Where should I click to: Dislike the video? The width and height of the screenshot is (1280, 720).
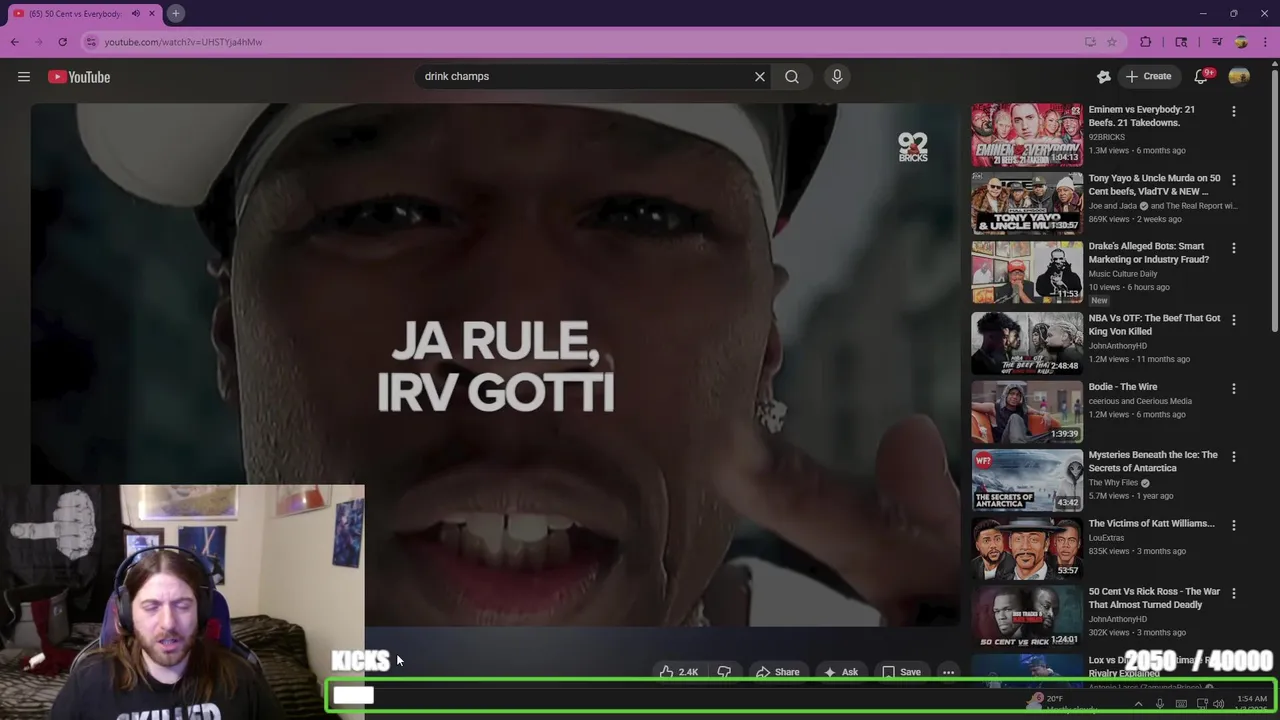725,672
